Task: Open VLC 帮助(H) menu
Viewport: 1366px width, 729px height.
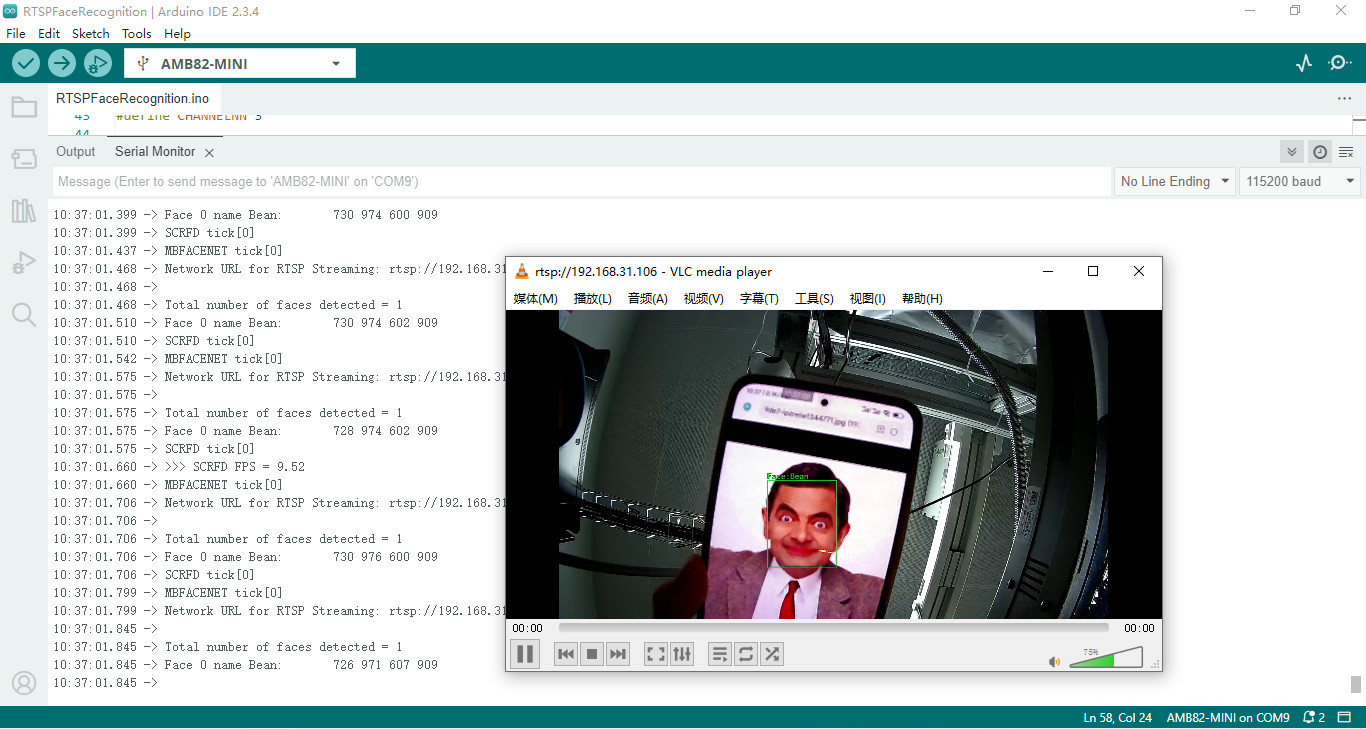Action: pyautogui.click(x=922, y=298)
